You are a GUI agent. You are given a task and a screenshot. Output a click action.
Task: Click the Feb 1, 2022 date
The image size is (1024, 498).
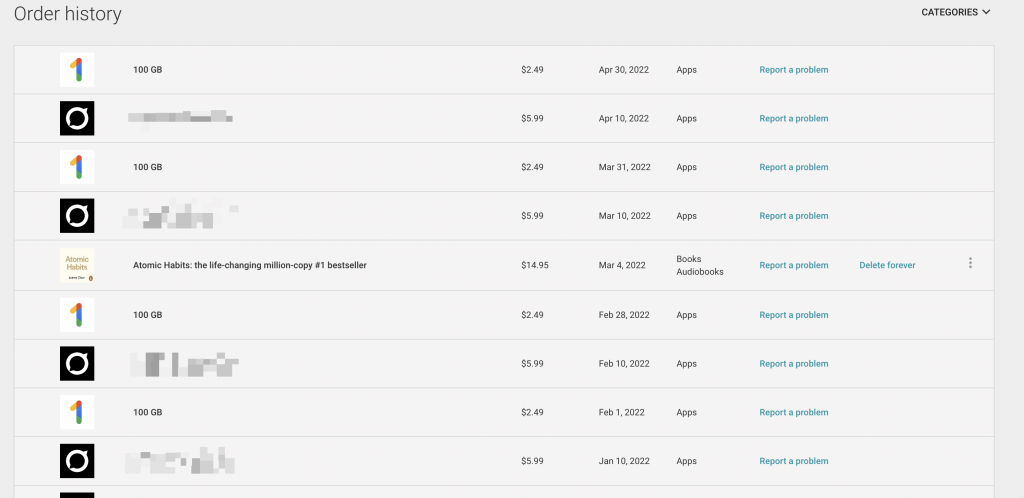click(621, 412)
